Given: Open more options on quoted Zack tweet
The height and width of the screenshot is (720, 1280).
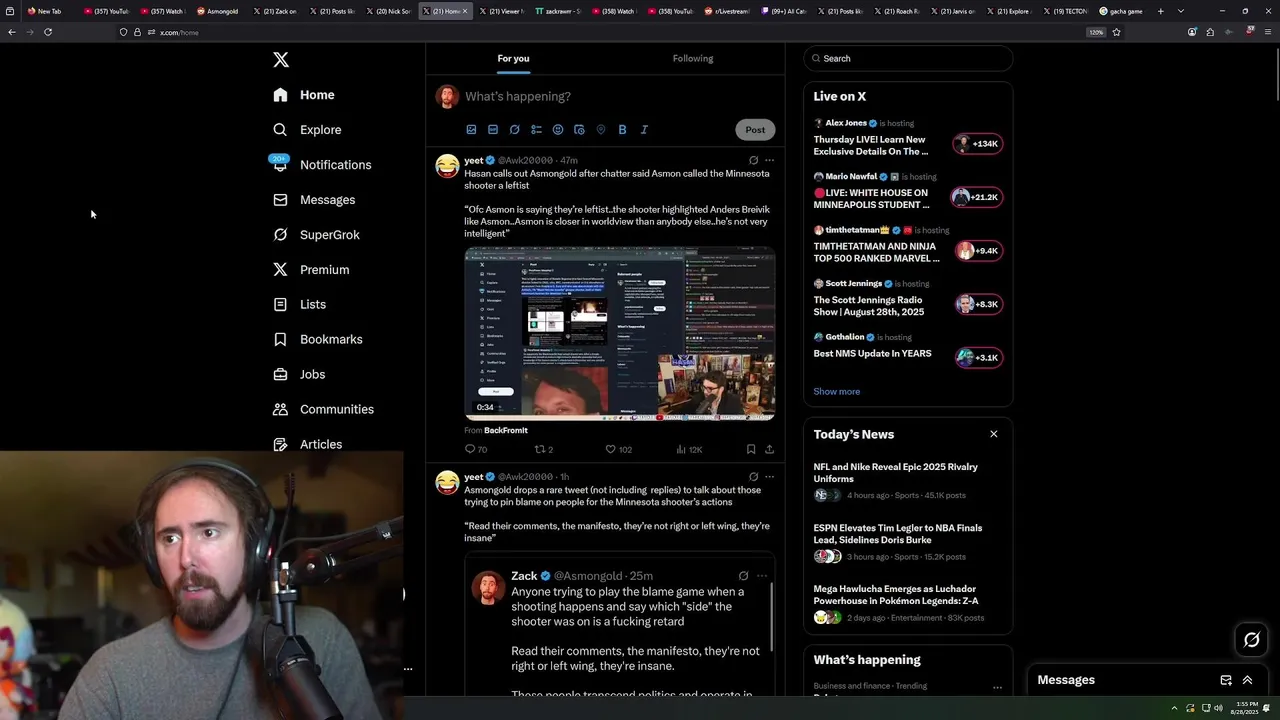Looking at the screenshot, I should 762,576.
